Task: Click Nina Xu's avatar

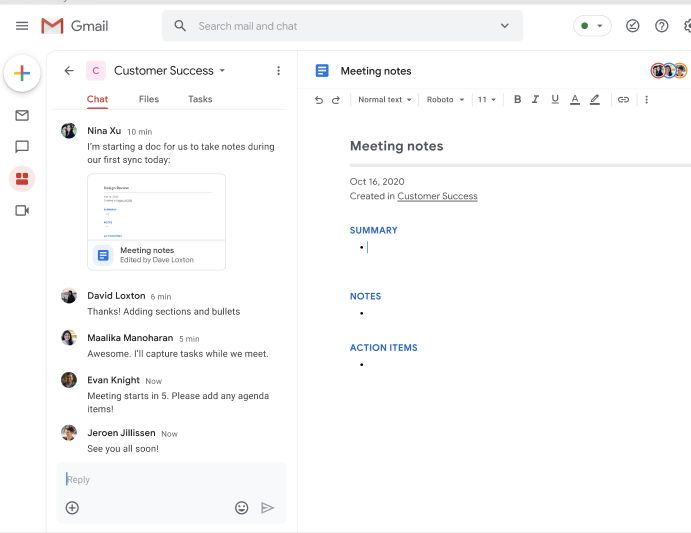Action: pos(69,130)
